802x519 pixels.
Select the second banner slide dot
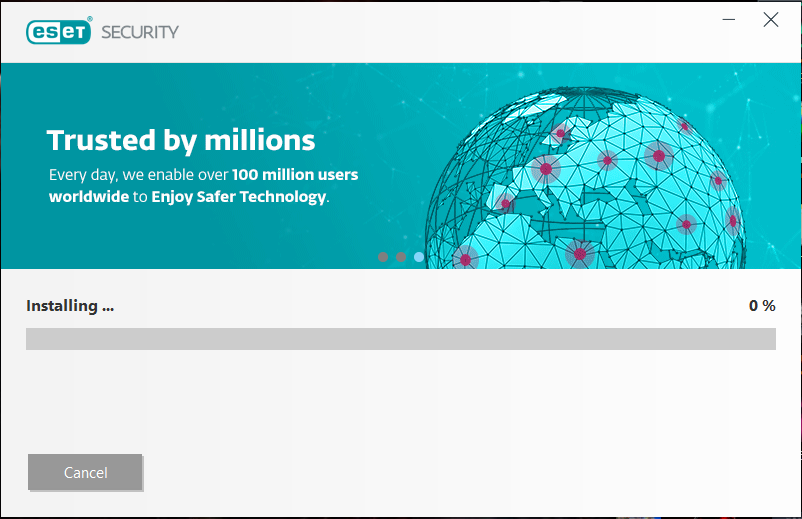click(x=401, y=257)
